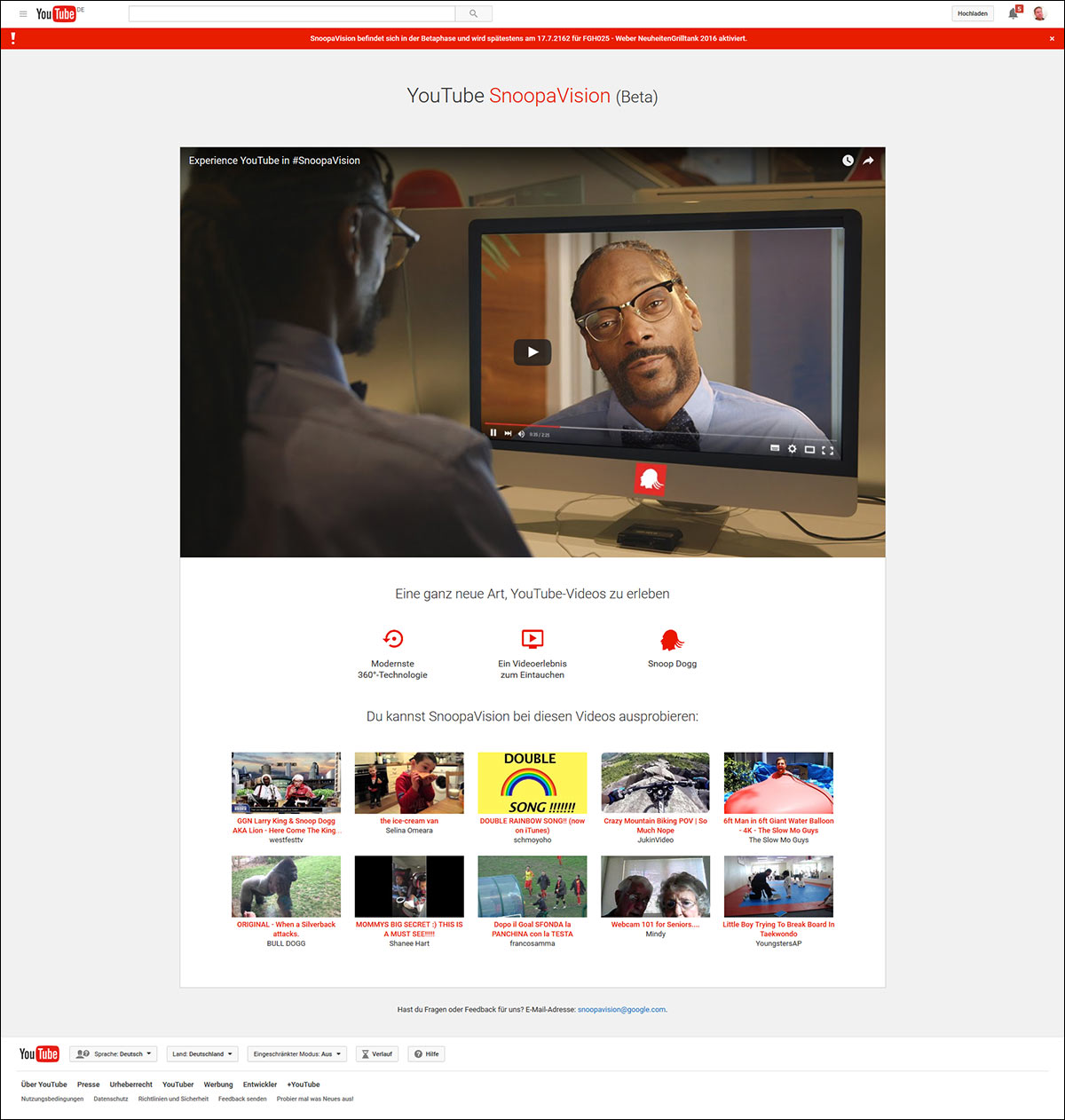Open Double Rainbow Song thumbnail
The image size is (1065, 1120).
pos(532,783)
